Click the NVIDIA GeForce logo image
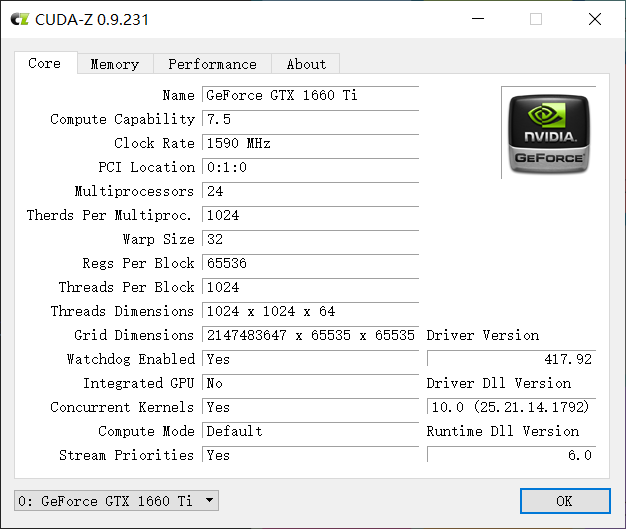 [549, 134]
